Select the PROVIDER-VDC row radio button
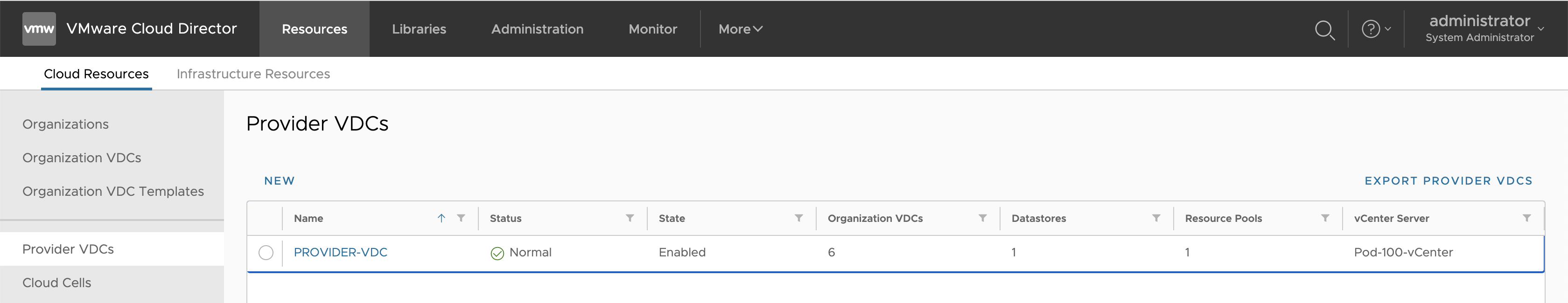Image resolution: width=1568 pixels, height=303 pixels. [x=266, y=253]
